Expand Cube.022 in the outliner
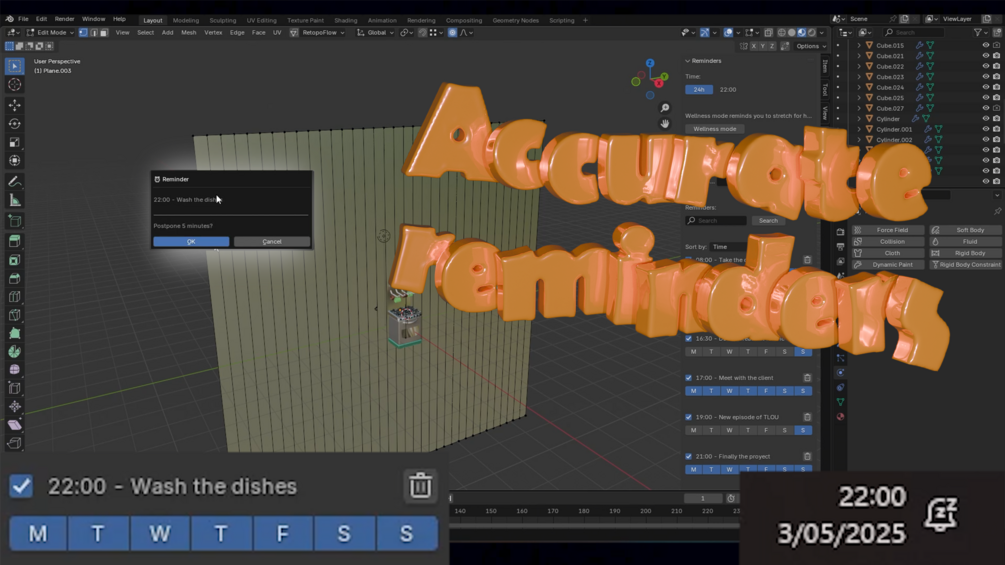This screenshot has width=1005, height=565. (x=859, y=67)
